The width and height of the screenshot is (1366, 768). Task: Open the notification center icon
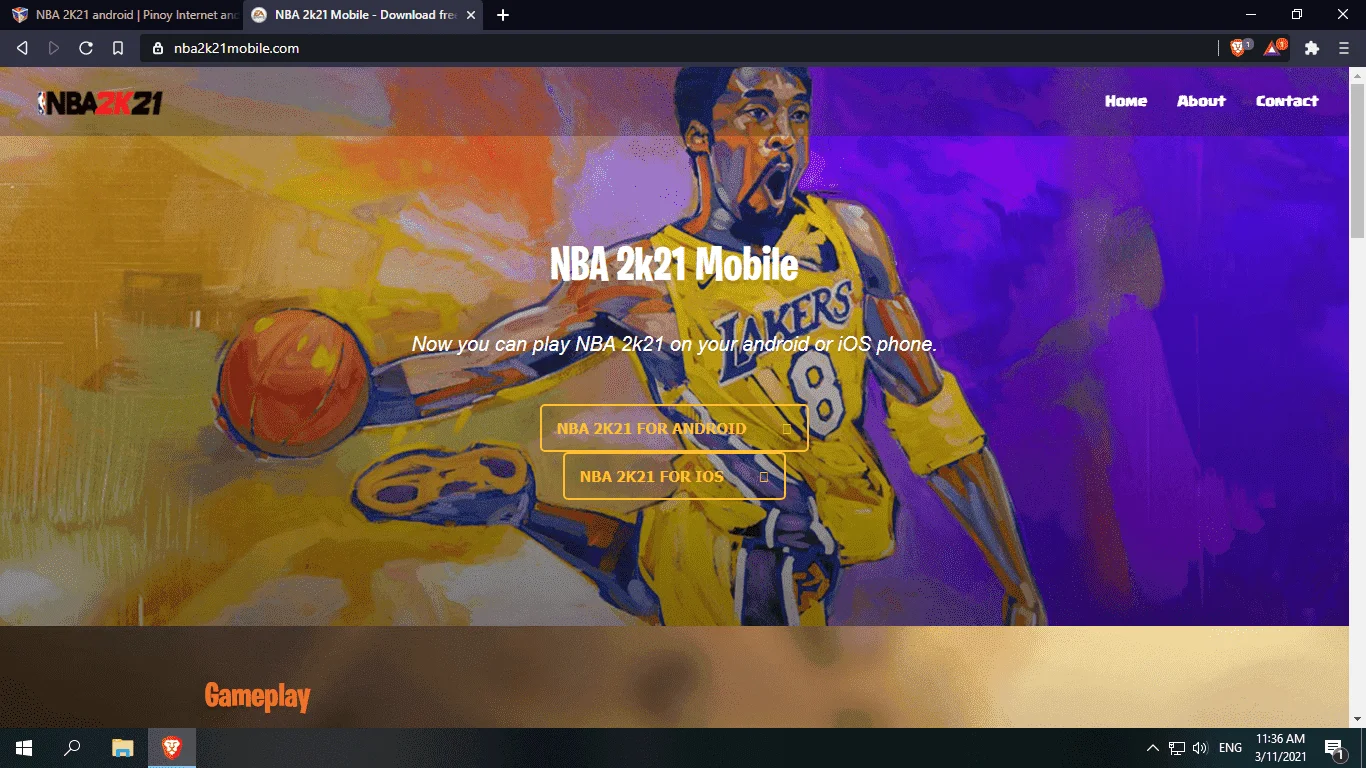click(x=1334, y=748)
